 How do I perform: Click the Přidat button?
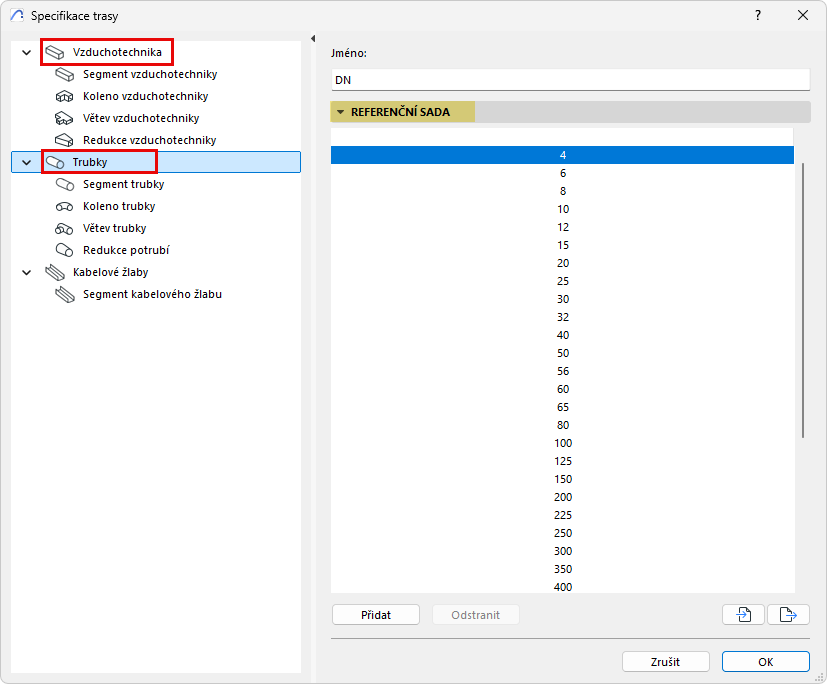click(x=376, y=615)
